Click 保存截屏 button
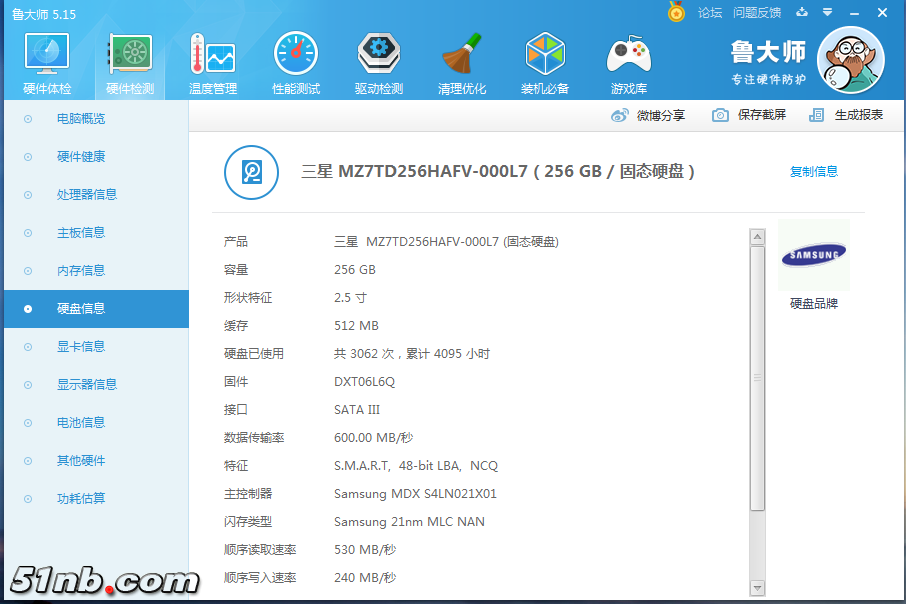 749,115
